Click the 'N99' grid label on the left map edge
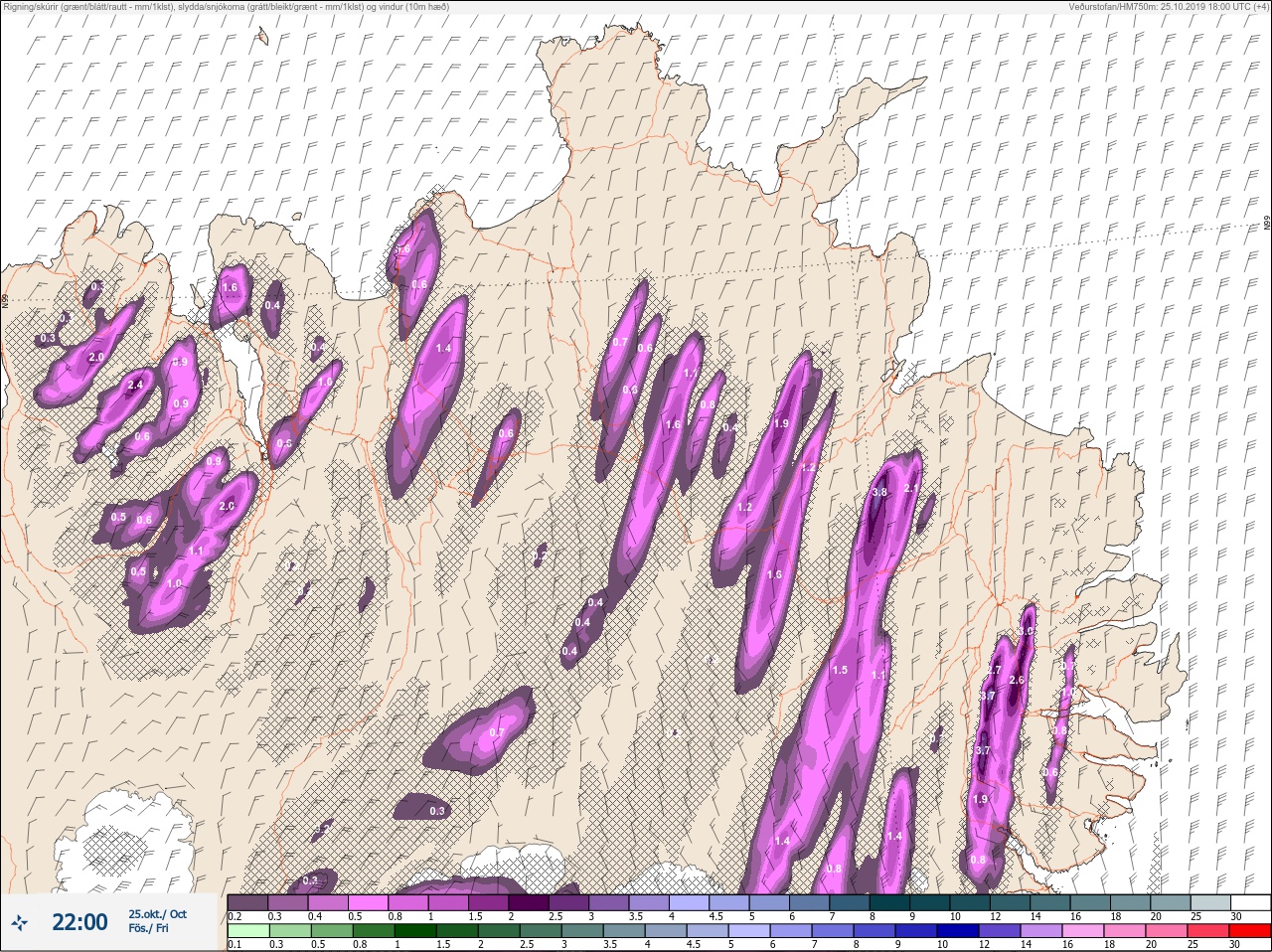Viewport: 1272px width, 952px height. (x=5, y=299)
